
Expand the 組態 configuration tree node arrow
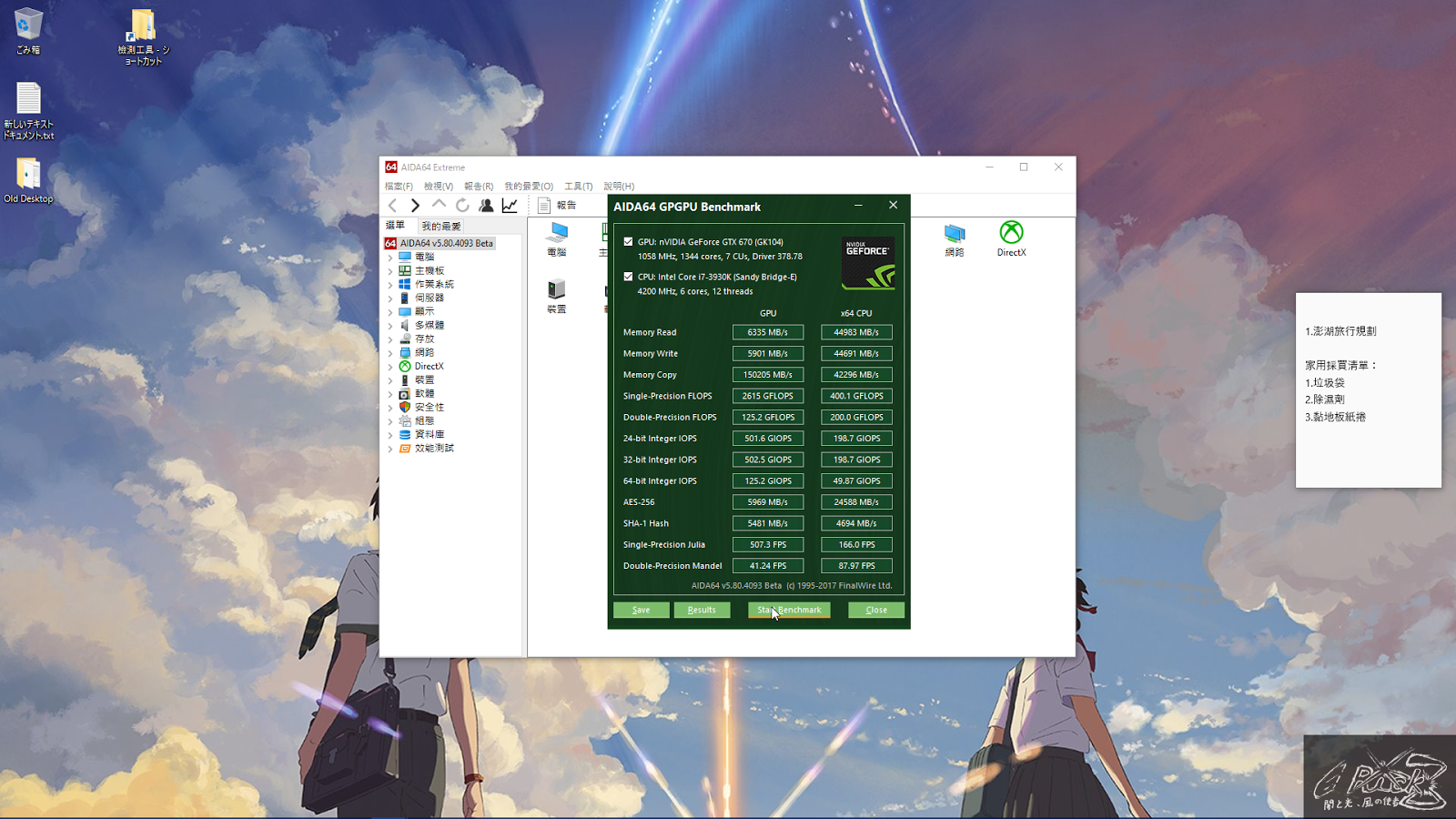[x=390, y=421]
